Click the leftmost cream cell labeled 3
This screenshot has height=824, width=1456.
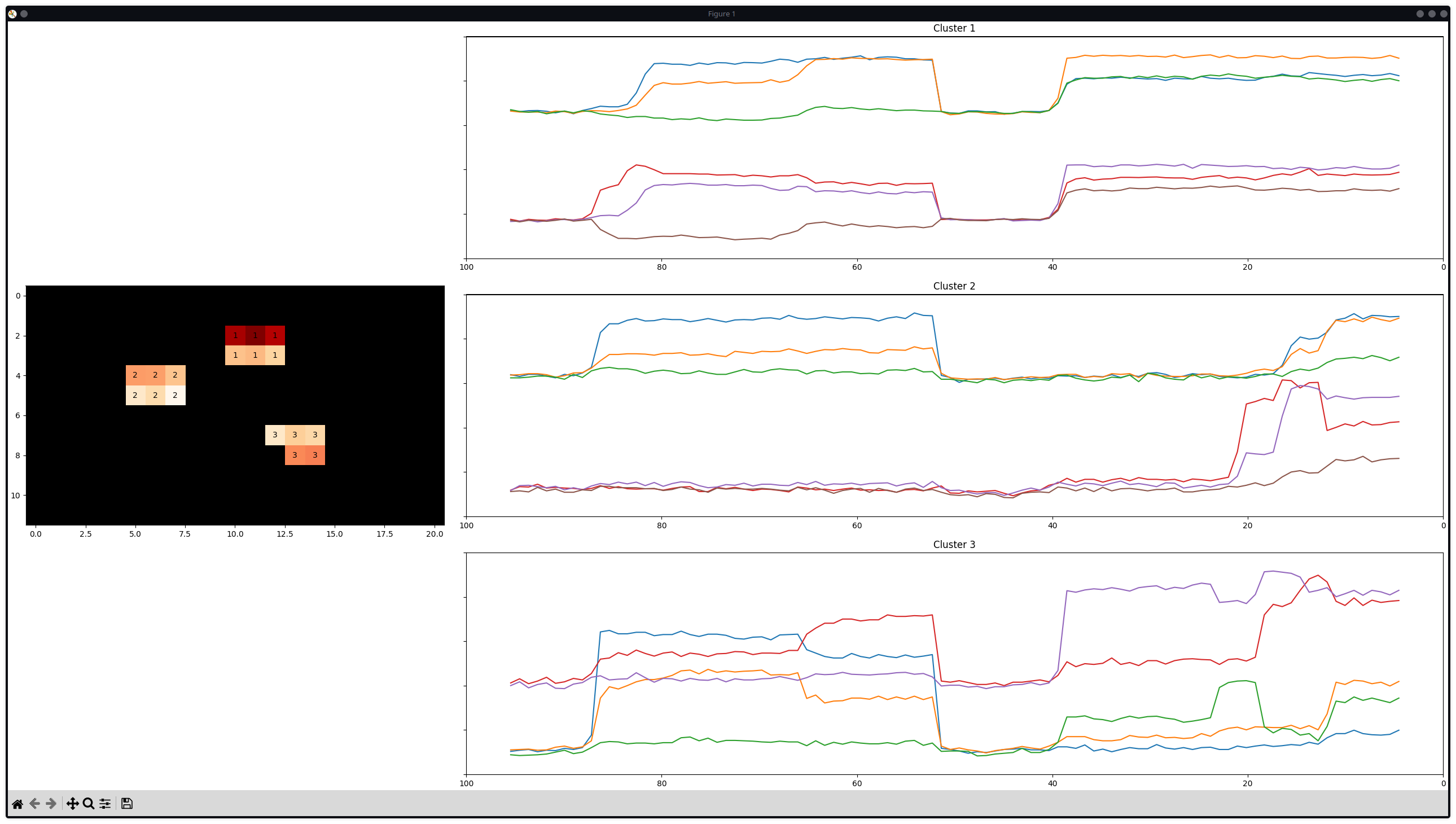(275, 435)
